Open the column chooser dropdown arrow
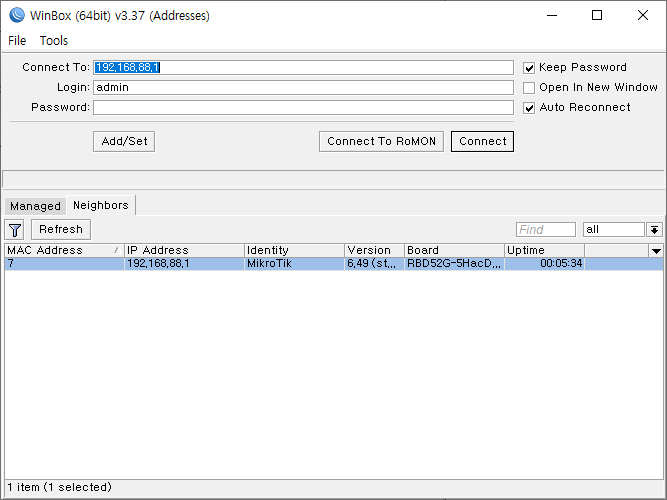Viewport: 667px width, 500px height. coord(656,251)
